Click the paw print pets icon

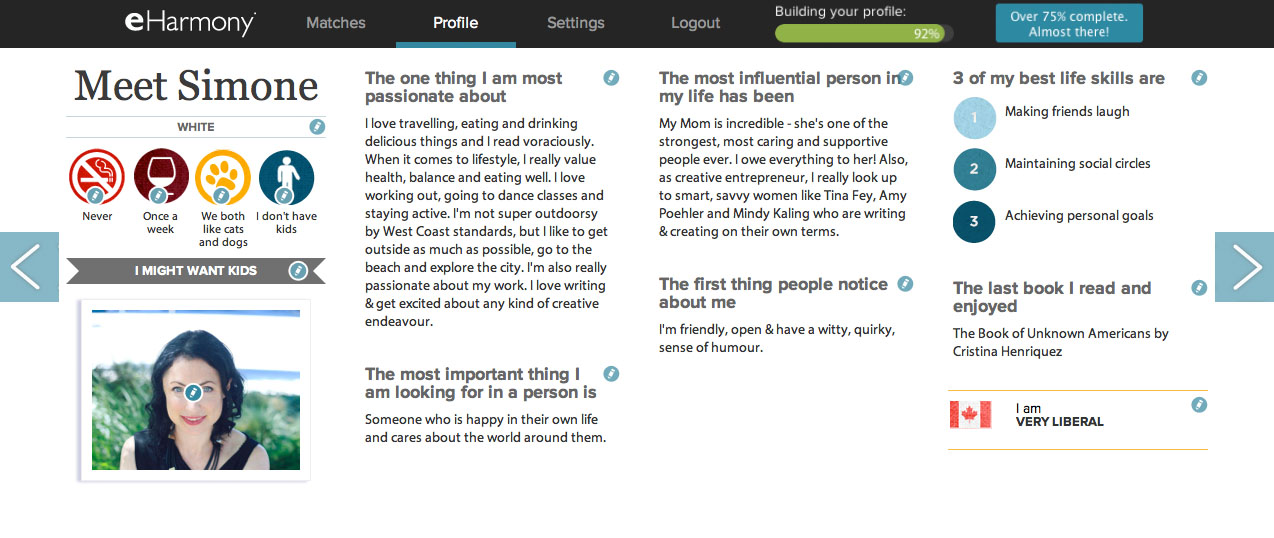point(223,177)
